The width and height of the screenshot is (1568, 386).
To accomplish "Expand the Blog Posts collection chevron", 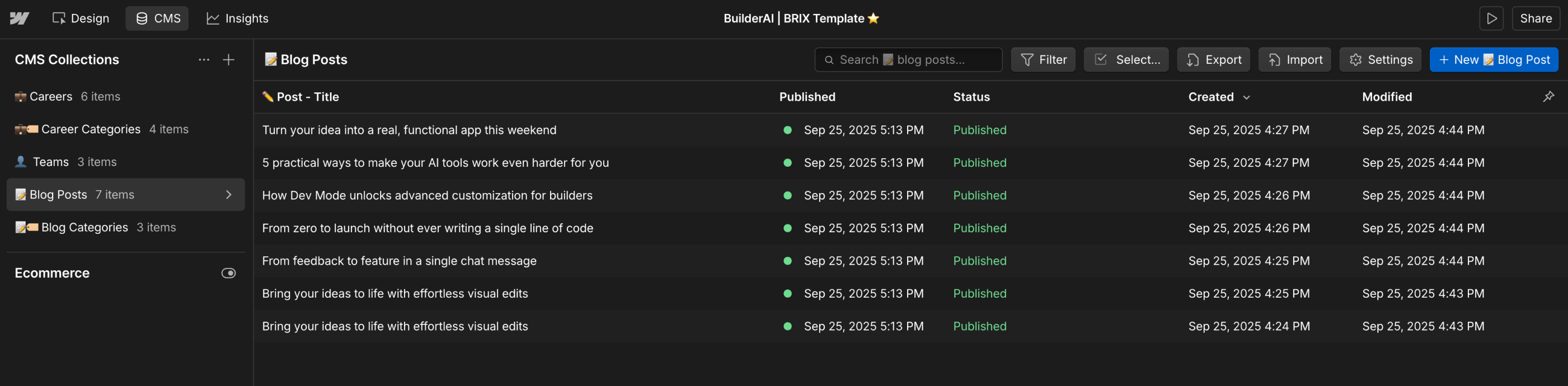I will pyautogui.click(x=229, y=195).
